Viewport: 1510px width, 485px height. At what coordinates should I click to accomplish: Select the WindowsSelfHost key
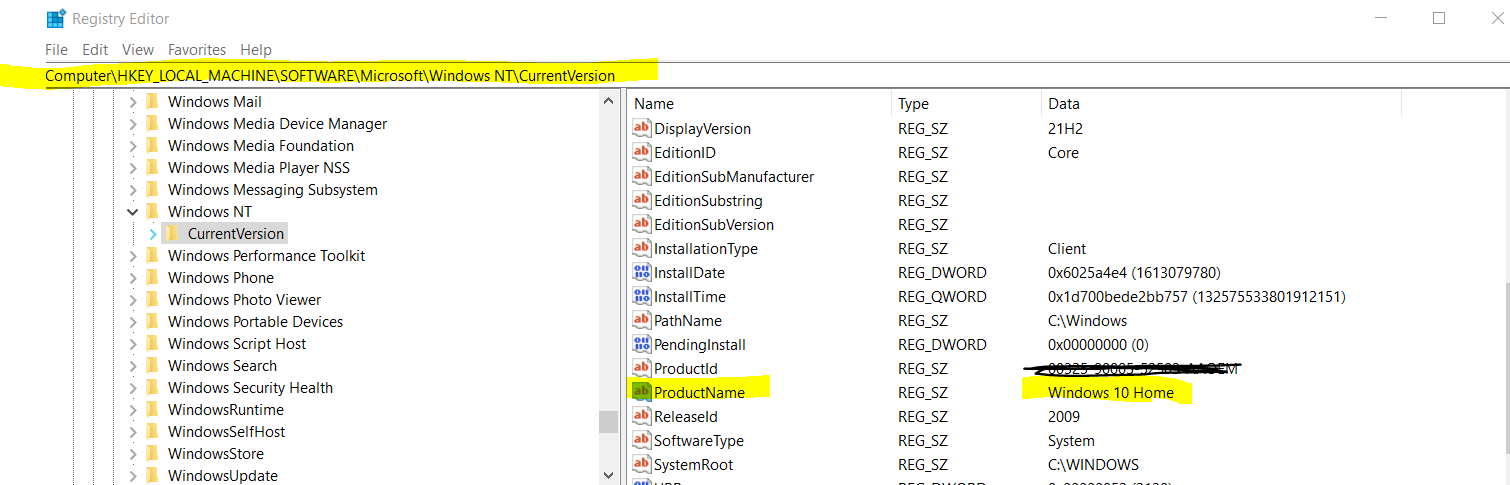[x=226, y=431]
